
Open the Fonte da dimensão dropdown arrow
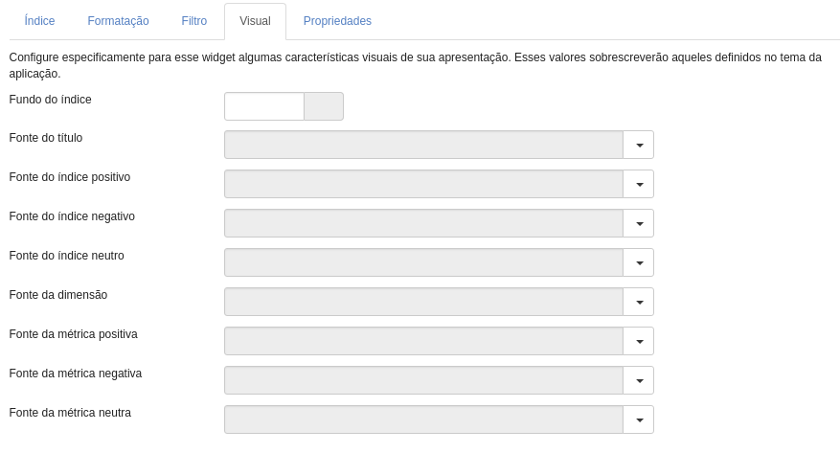pyautogui.click(x=639, y=301)
